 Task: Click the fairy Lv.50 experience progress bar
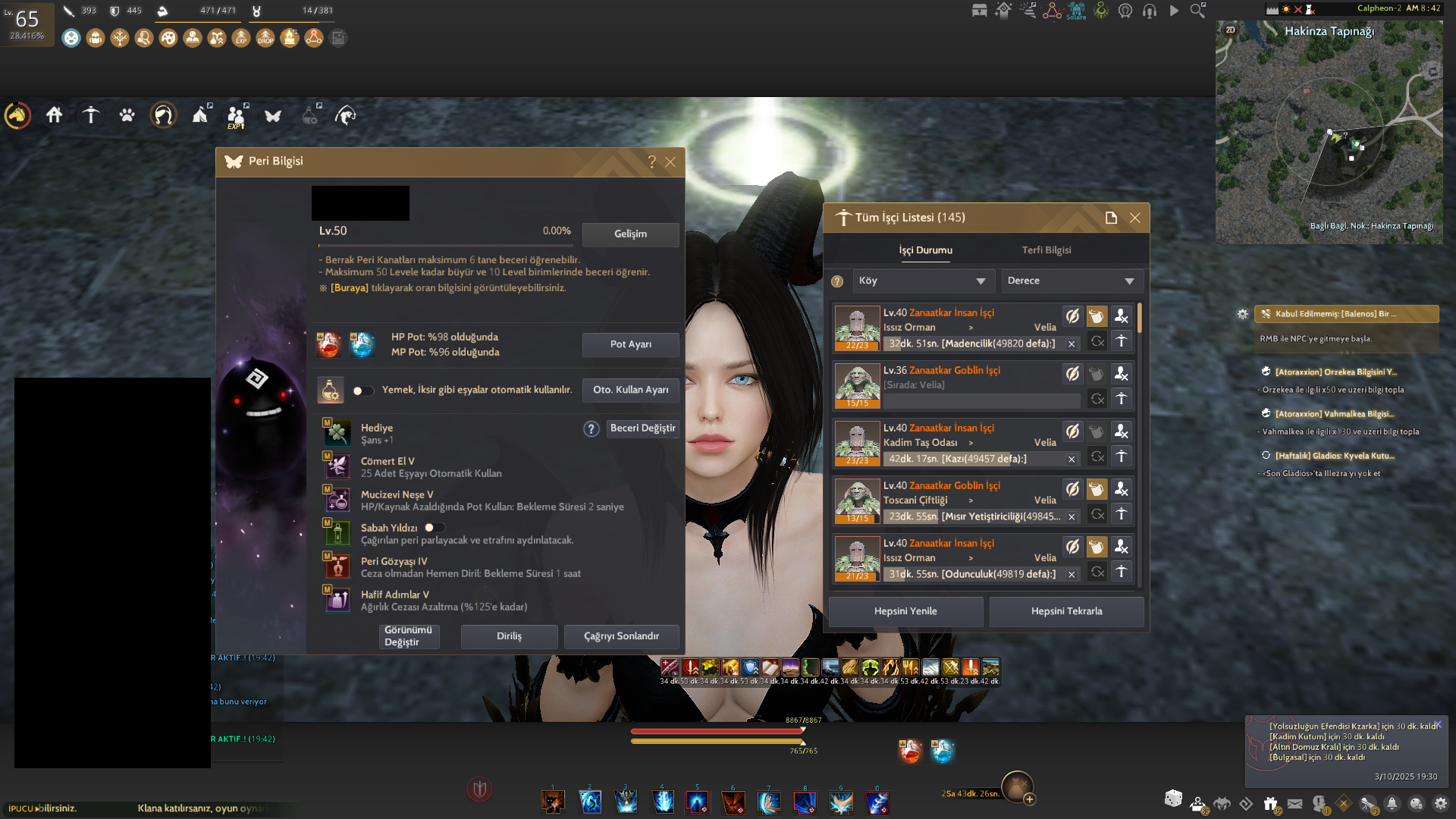click(444, 245)
